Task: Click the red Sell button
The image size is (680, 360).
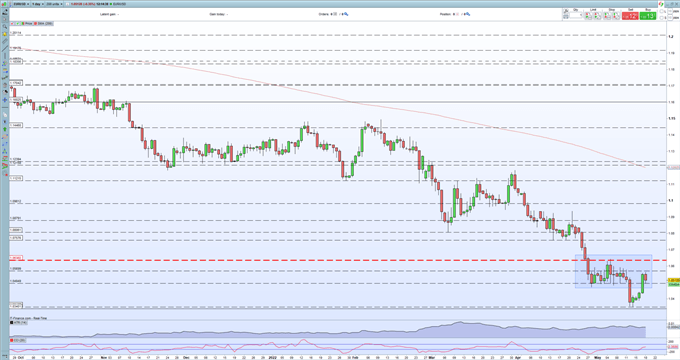Action: 630,16
